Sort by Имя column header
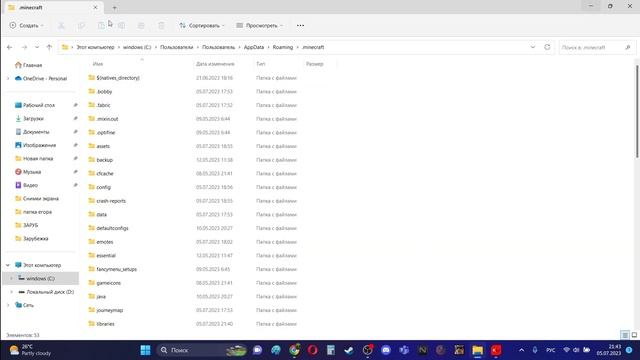Screen dimensions: 640x360 pyautogui.click(x=98, y=64)
